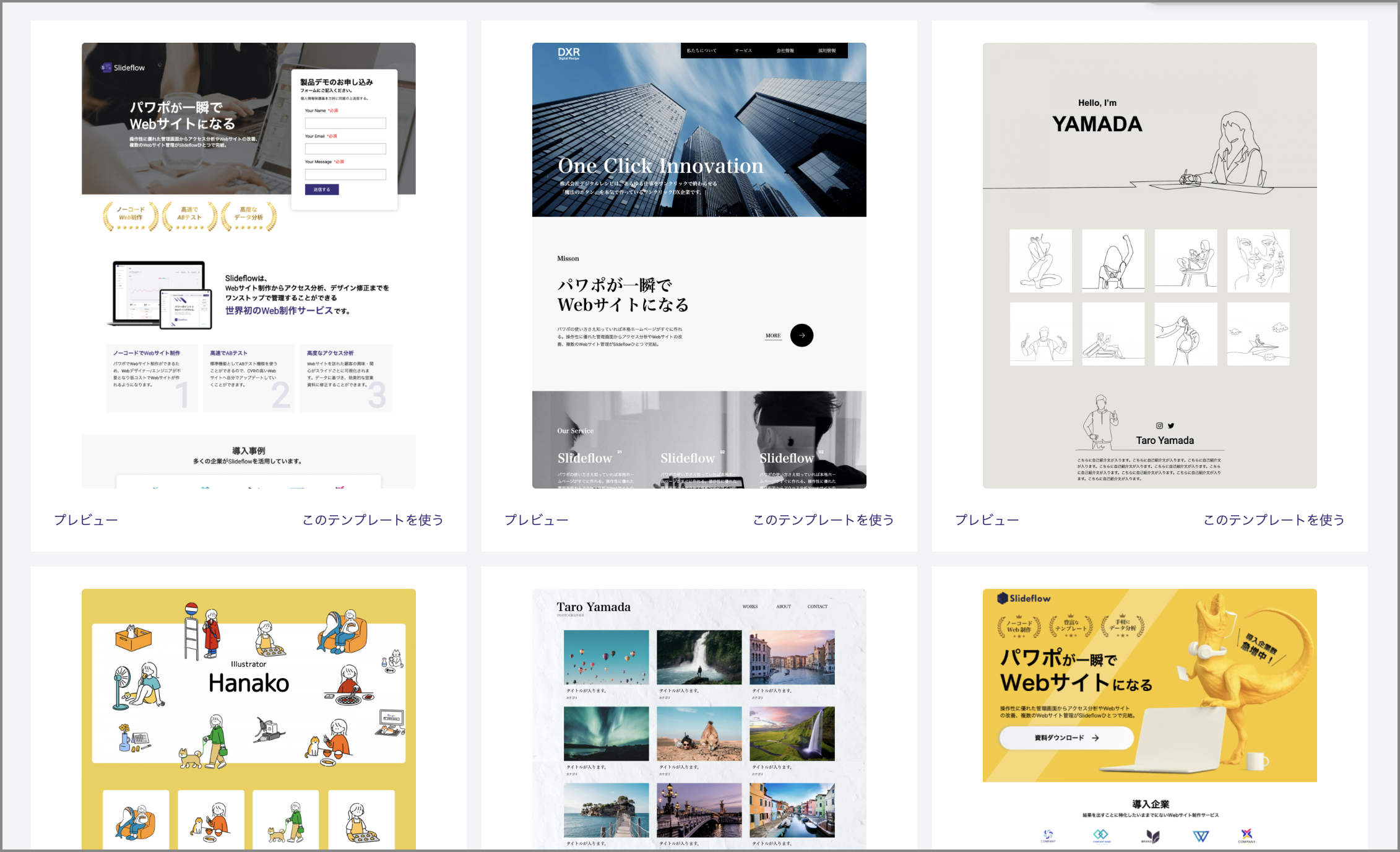Click the blue 送信する button in demo form
This screenshot has height=852, width=1400.
tap(321, 189)
